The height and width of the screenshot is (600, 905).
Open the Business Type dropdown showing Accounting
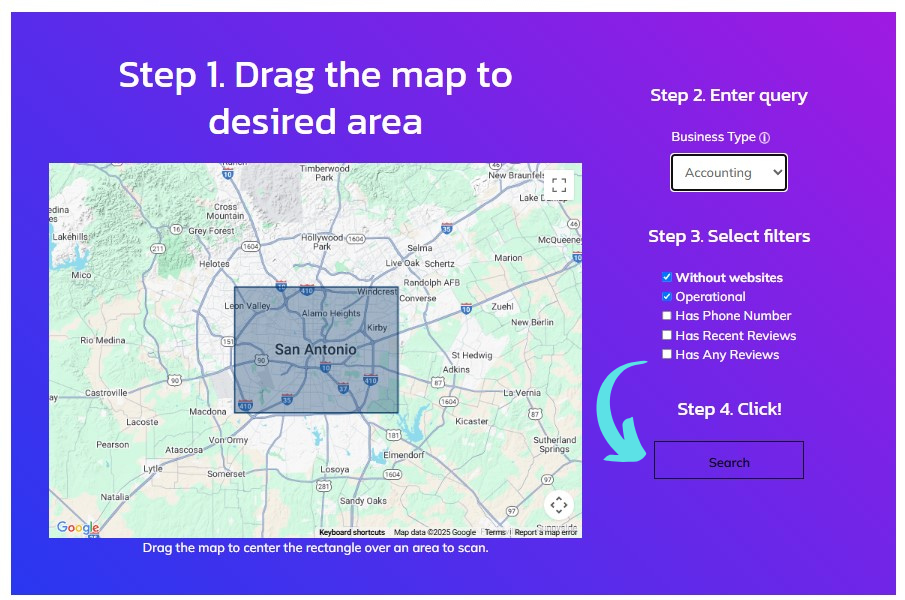(729, 172)
